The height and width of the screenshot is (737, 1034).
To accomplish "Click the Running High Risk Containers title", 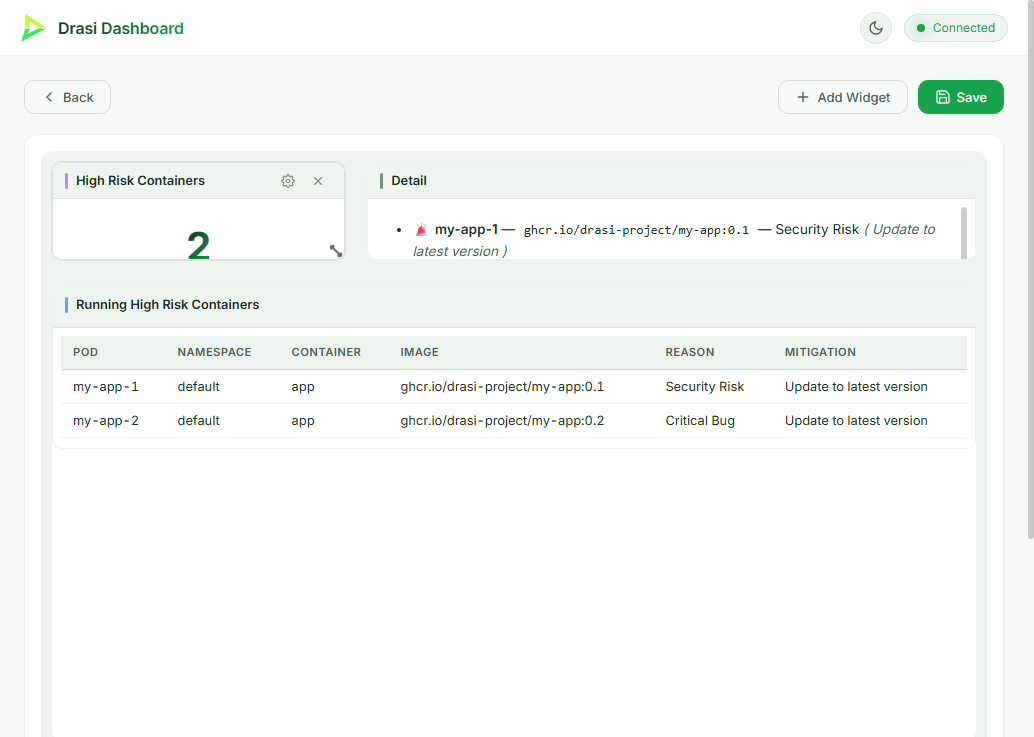I will point(167,305).
